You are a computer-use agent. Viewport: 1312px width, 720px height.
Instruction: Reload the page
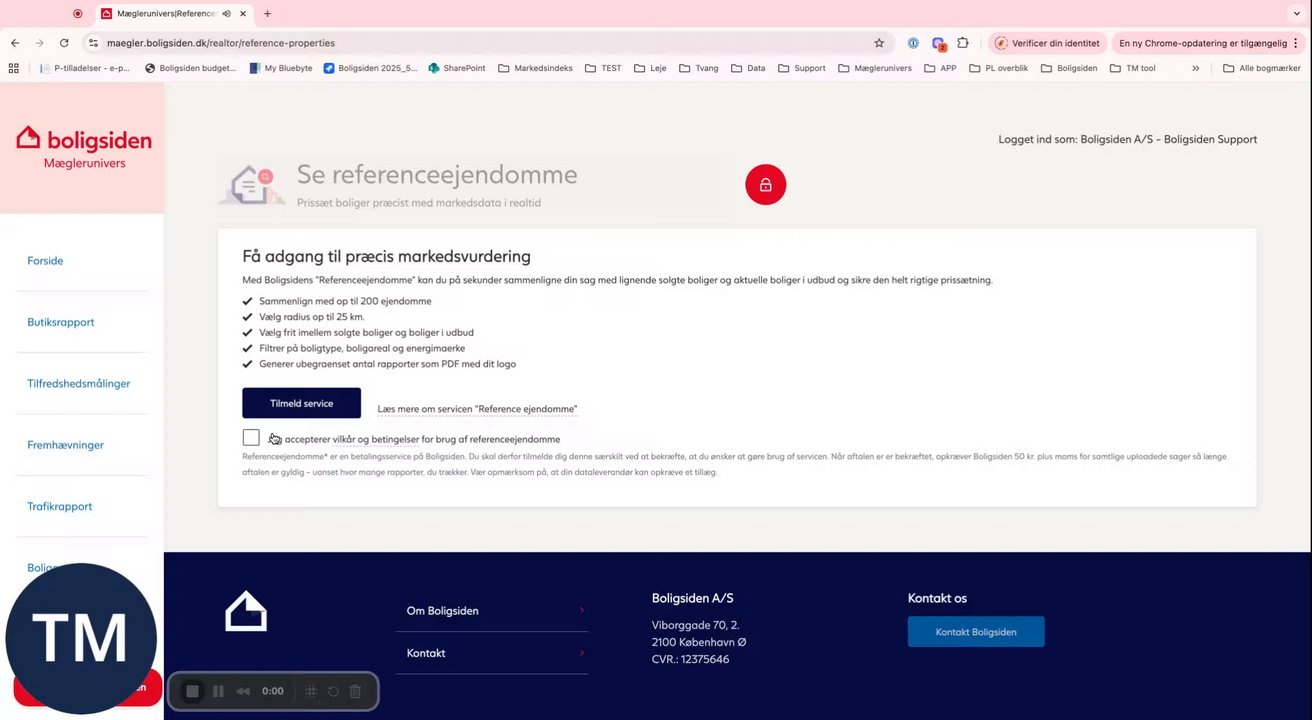point(64,43)
